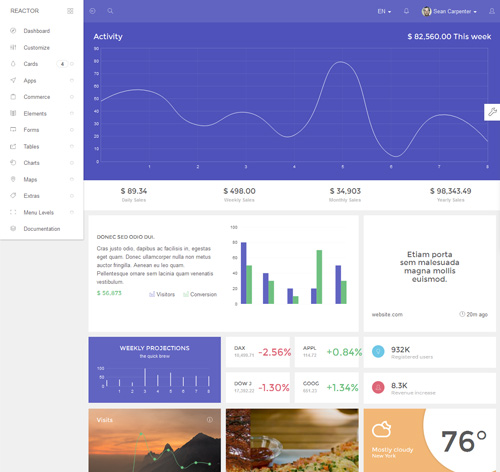Click the REACTOR logo text
The height and width of the screenshot is (472, 500).
[25, 11]
